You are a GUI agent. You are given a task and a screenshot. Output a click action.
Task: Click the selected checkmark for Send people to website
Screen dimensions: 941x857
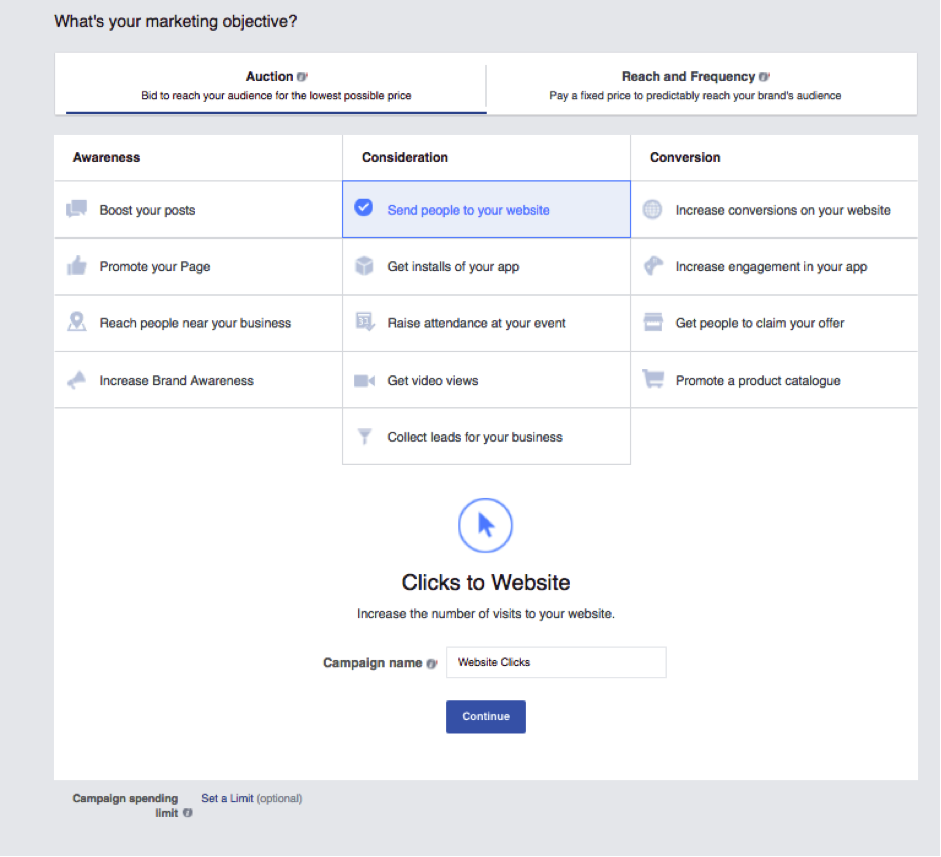(364, 209)
